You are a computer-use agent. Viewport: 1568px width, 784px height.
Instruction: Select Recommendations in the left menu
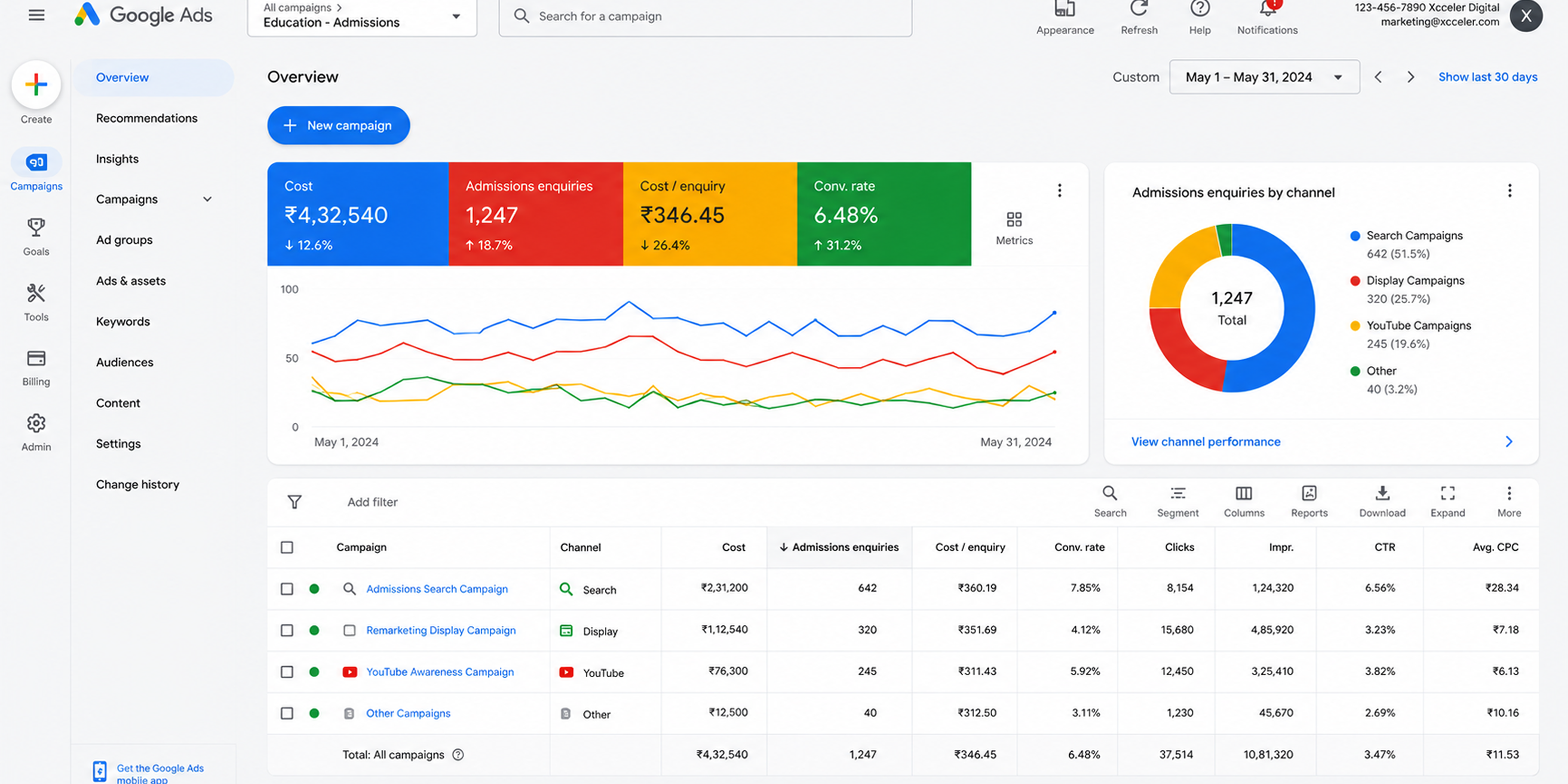pos(147,118)
